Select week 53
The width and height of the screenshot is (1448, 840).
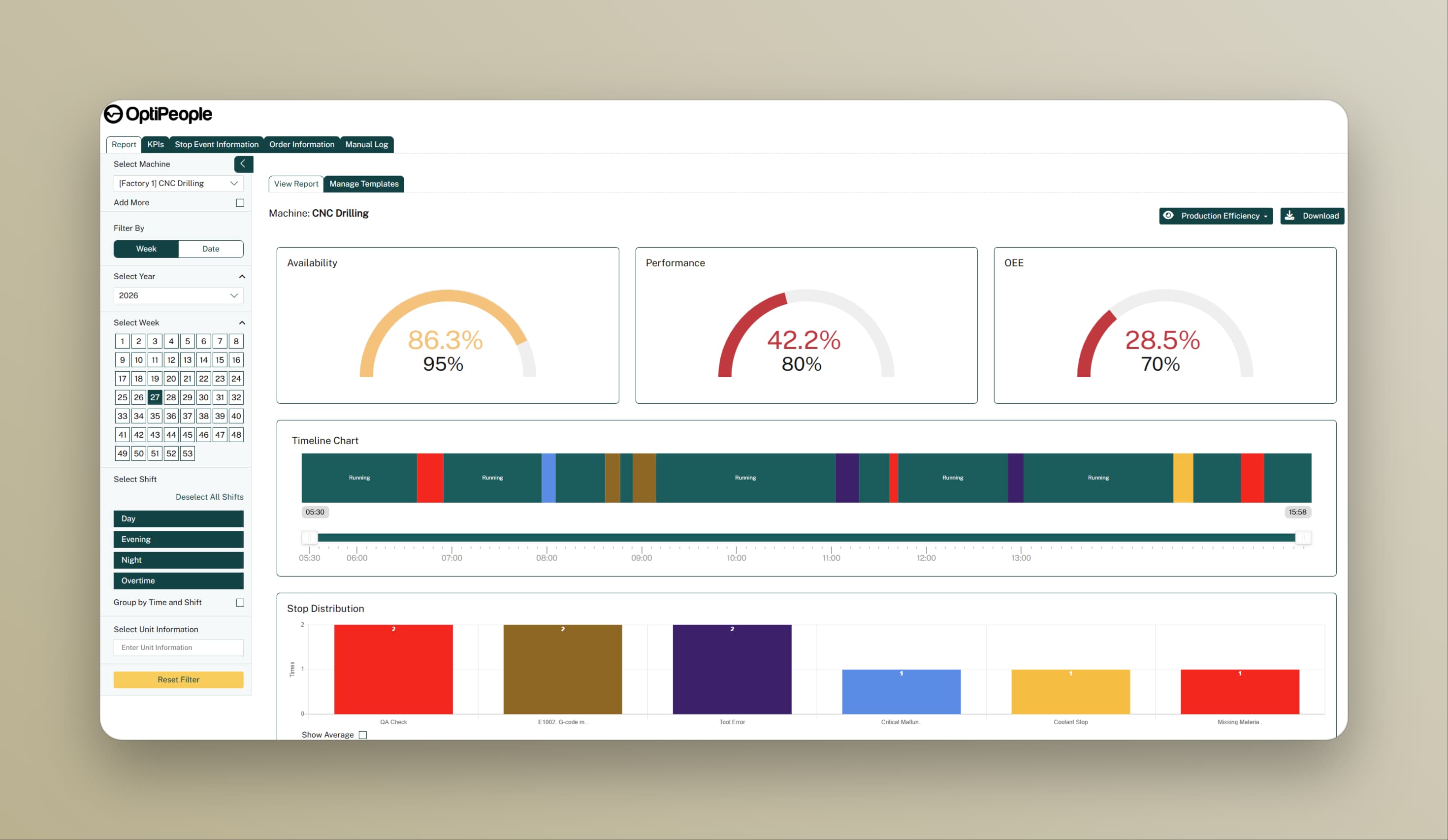coord(187,453)
